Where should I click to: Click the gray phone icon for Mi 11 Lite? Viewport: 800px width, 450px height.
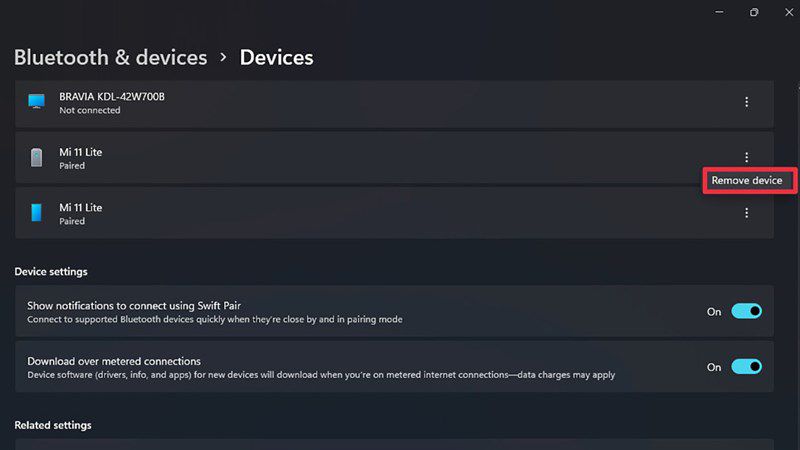click(36, 157)
